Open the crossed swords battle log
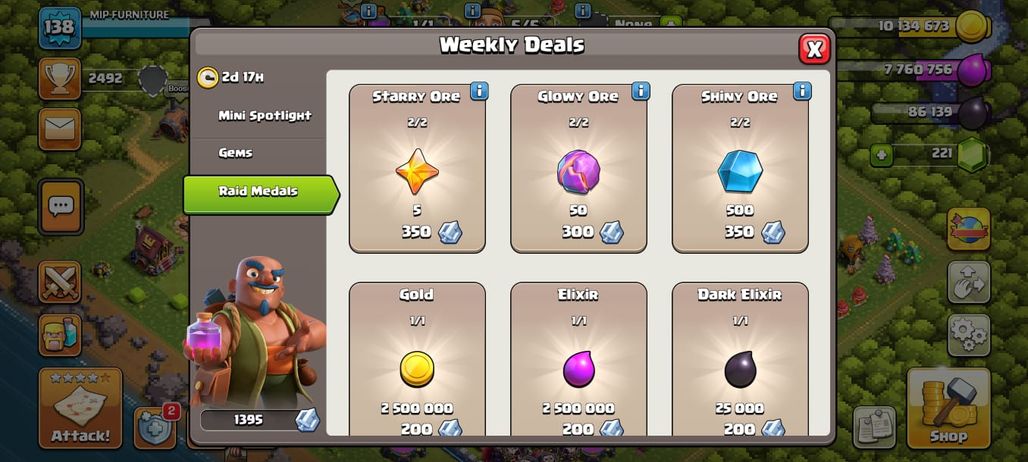Image resolution: width=1028 pixels, height=462 pixels. pos(60,282)
